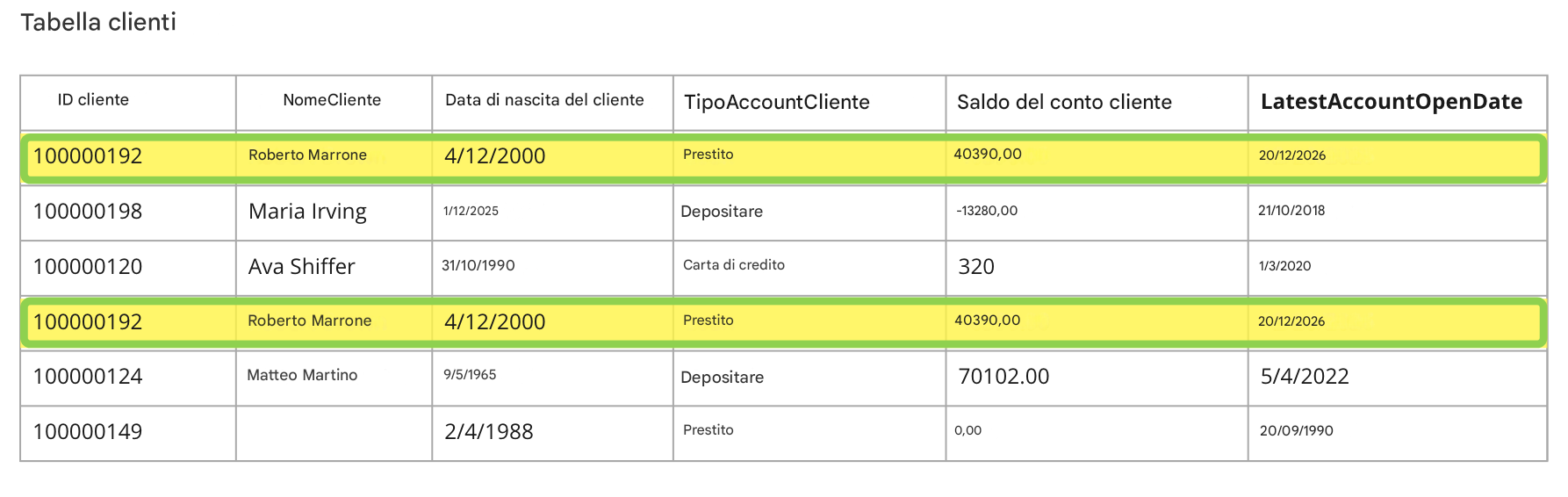Click the Ava Shiffer name cell
Image resolution: width=1568 pixels, height=497 pixels.
tap(334, 268)
